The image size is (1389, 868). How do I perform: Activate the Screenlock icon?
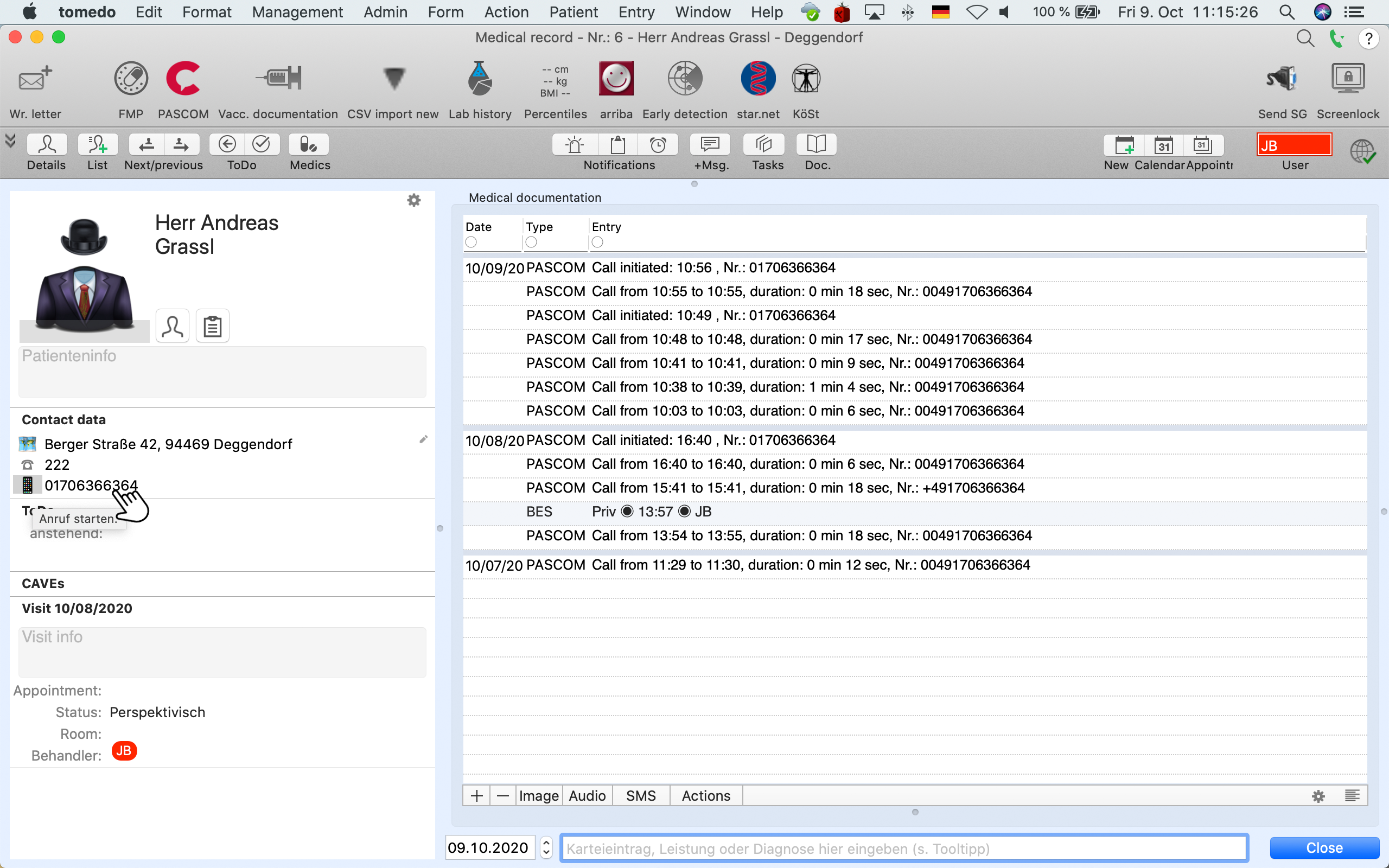(1348, 79)
